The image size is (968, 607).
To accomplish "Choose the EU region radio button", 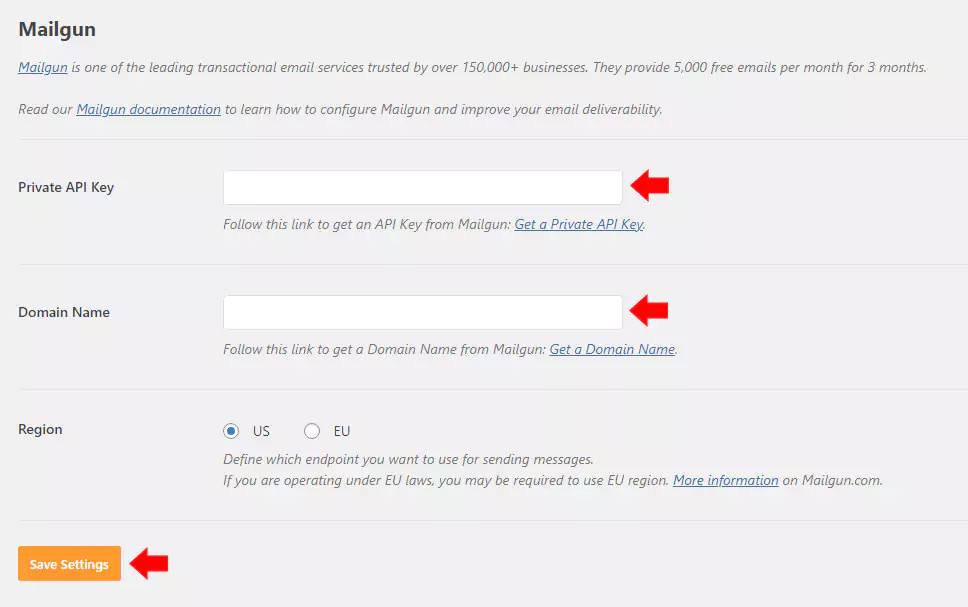I will tap(312, 431).
